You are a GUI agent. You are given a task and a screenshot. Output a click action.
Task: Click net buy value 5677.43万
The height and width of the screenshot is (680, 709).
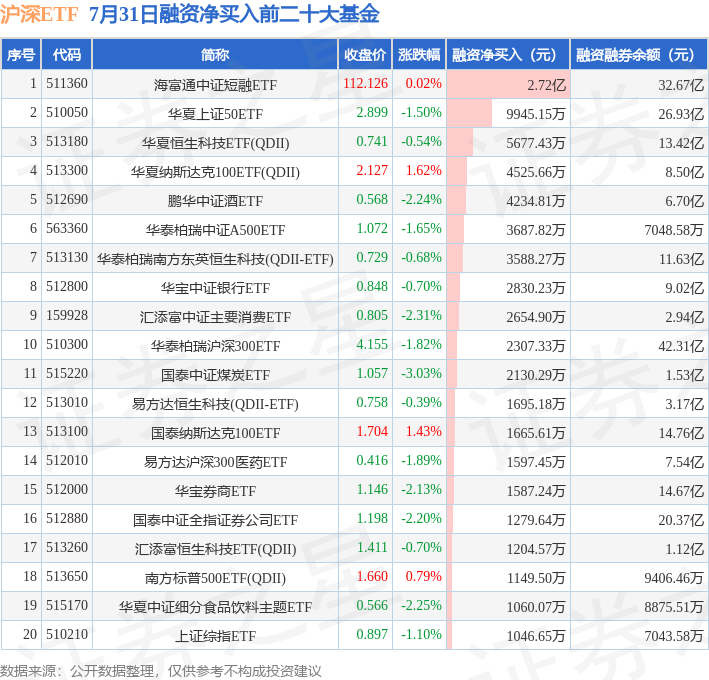(x=535, y=142)
